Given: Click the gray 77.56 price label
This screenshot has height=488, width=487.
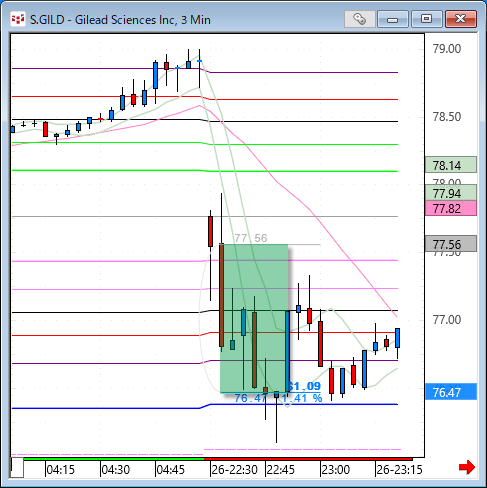Looking at the screenshot, I should coord(451,244).
